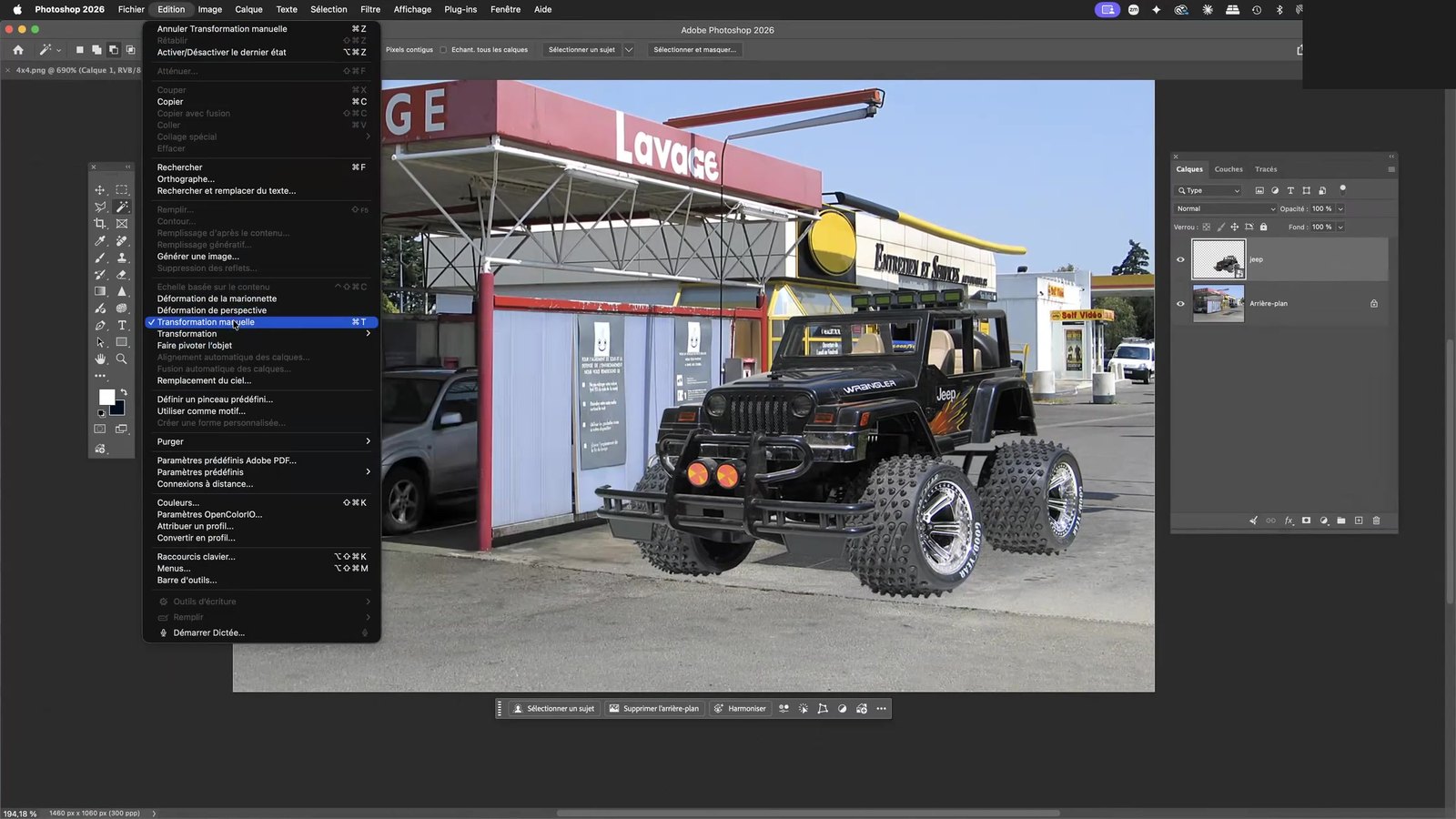This screenshot has height=819, width=1456.
Task: Click the white foreground color swatch
Action: pyautogui.click(x=106, y=397)
